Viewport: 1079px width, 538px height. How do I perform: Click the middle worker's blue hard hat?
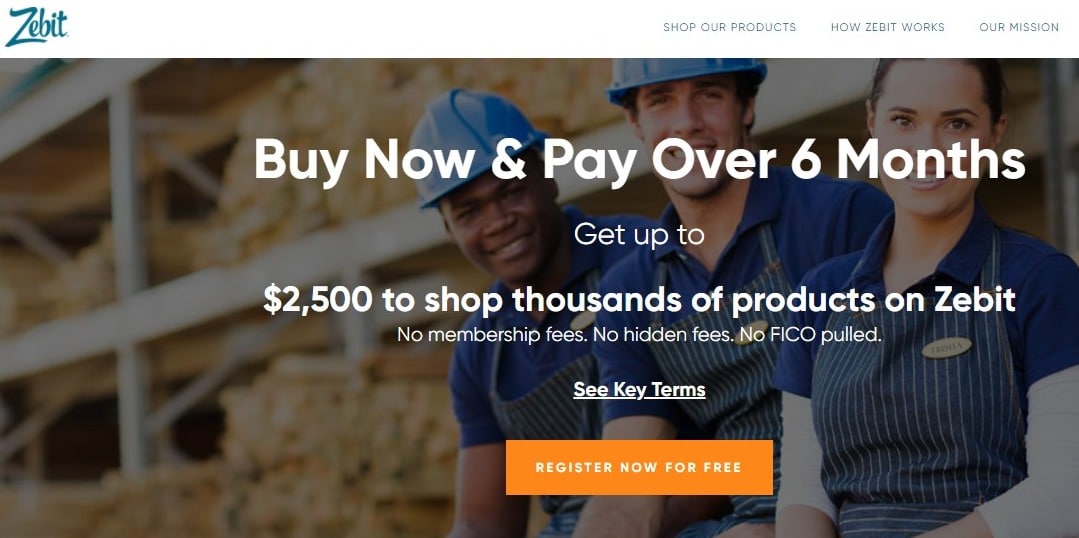pos(685,77)
